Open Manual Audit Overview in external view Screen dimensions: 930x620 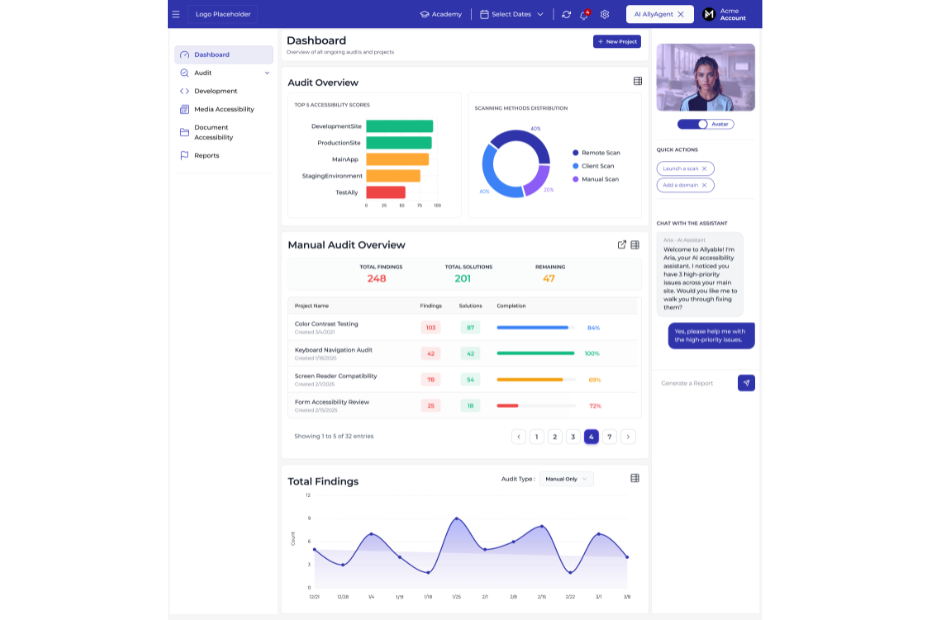(622, 243)
